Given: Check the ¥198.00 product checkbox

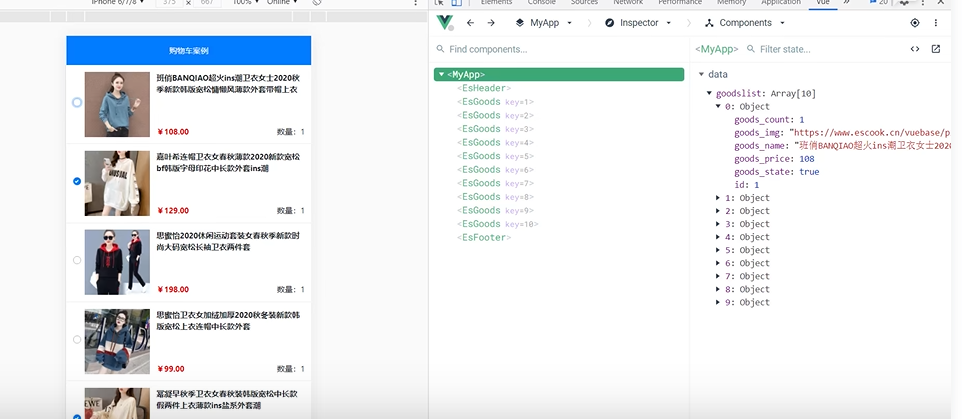Looking at the screenshot, I should 77,260.
